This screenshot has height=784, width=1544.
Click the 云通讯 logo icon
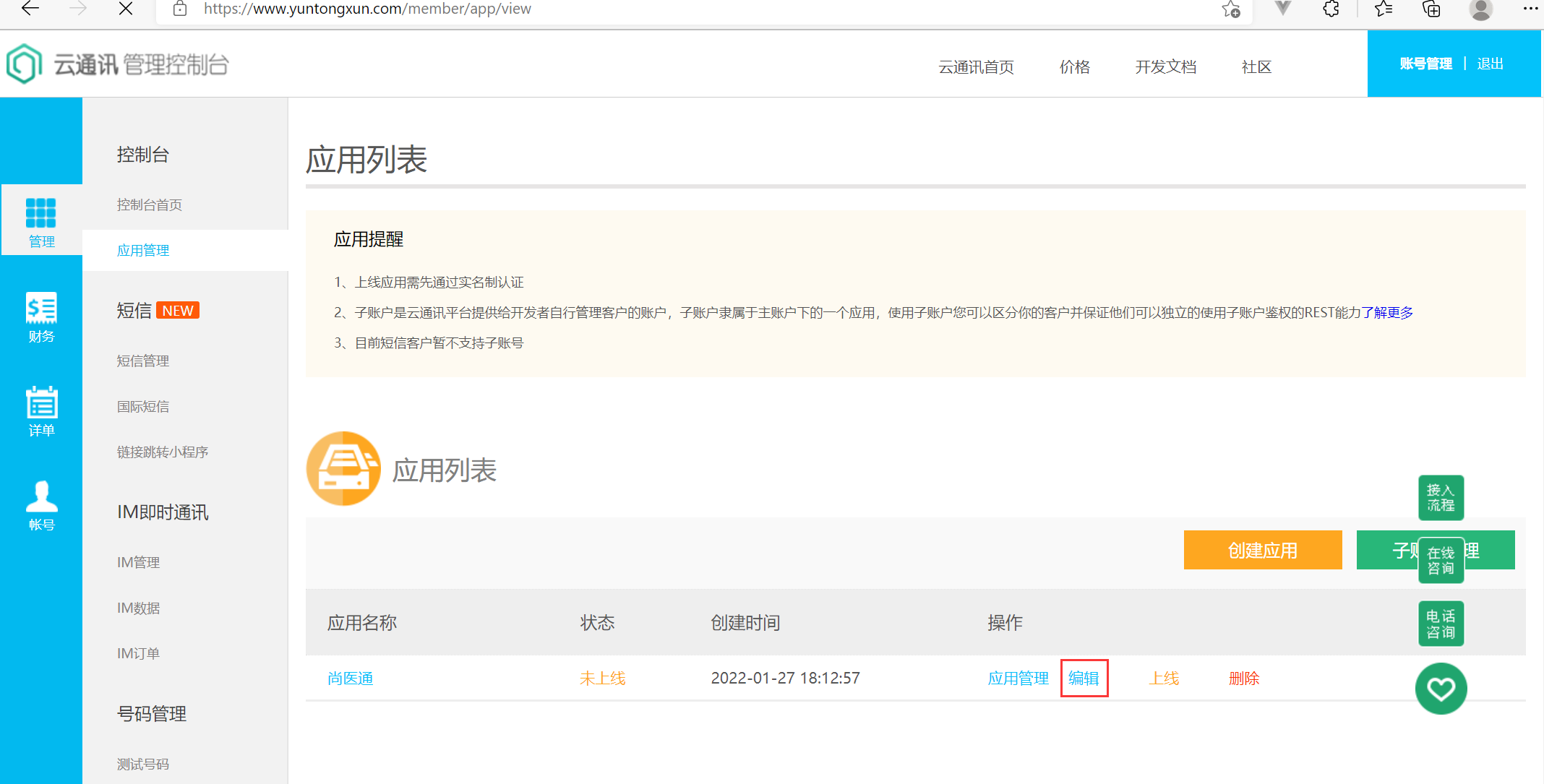(24, 64)
